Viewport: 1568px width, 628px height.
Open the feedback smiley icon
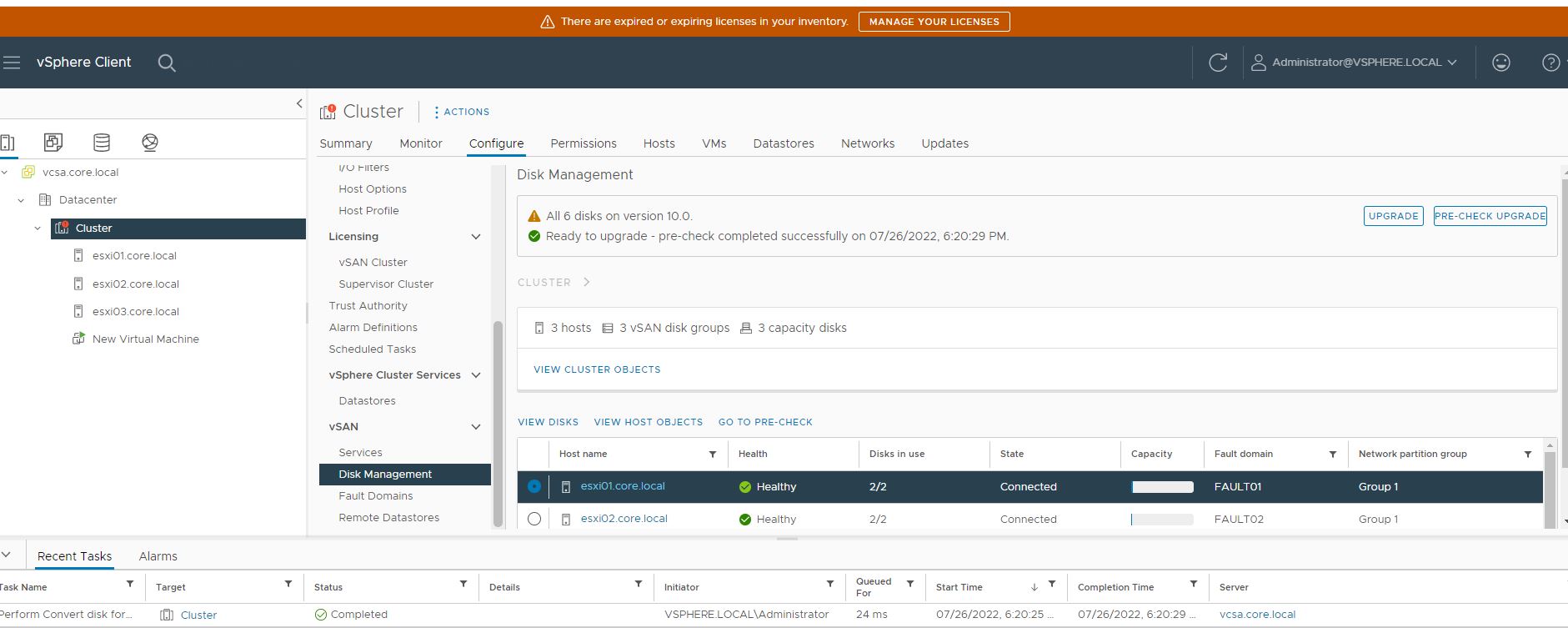pyautogui.click(x=1500, y=63)
